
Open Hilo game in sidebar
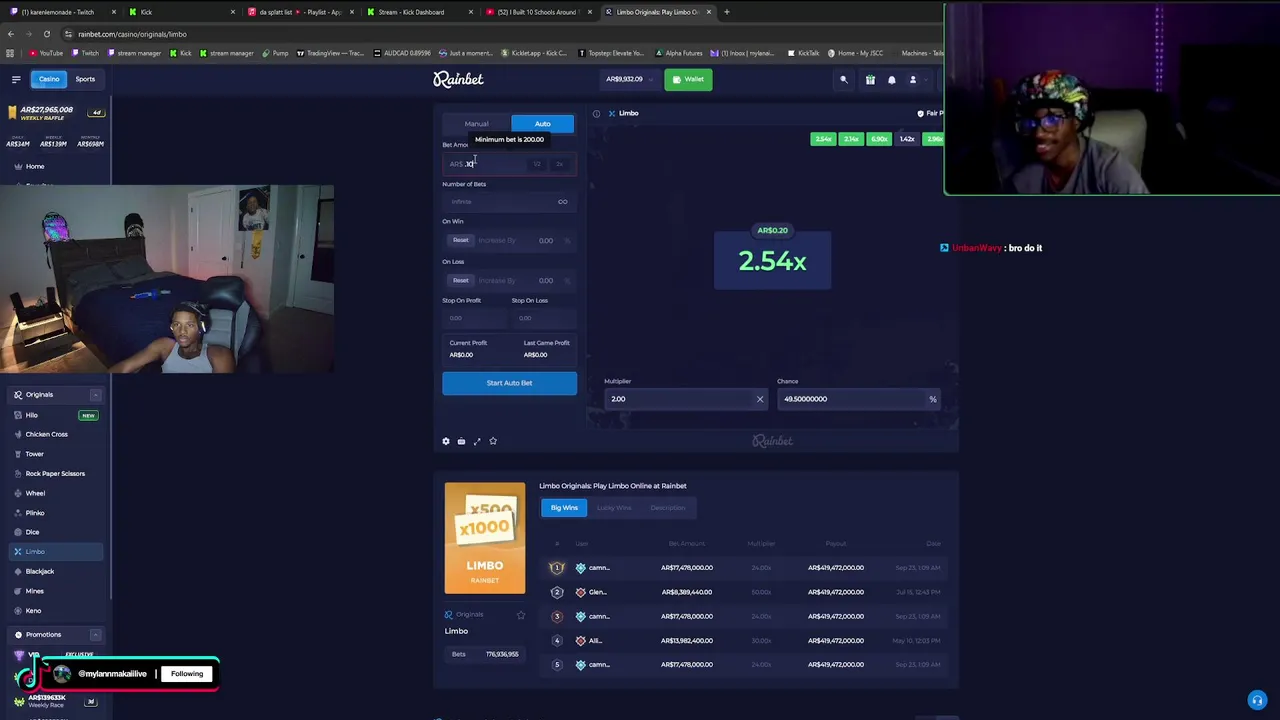click(x=32, y=415)
